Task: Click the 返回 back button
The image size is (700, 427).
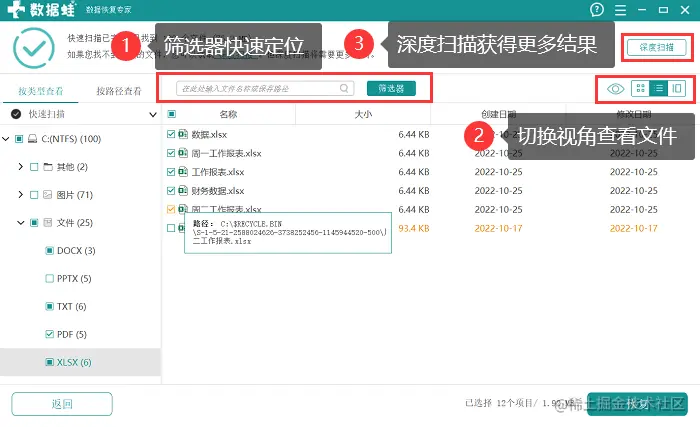Action: point(62,404)
